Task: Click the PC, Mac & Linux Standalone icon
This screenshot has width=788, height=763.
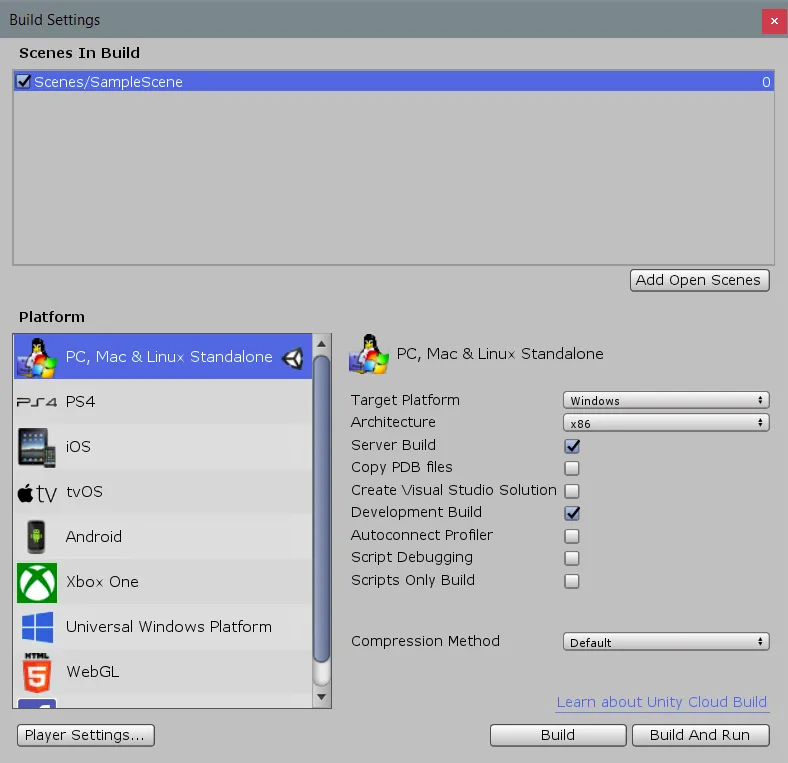Action: pos(37,357)
